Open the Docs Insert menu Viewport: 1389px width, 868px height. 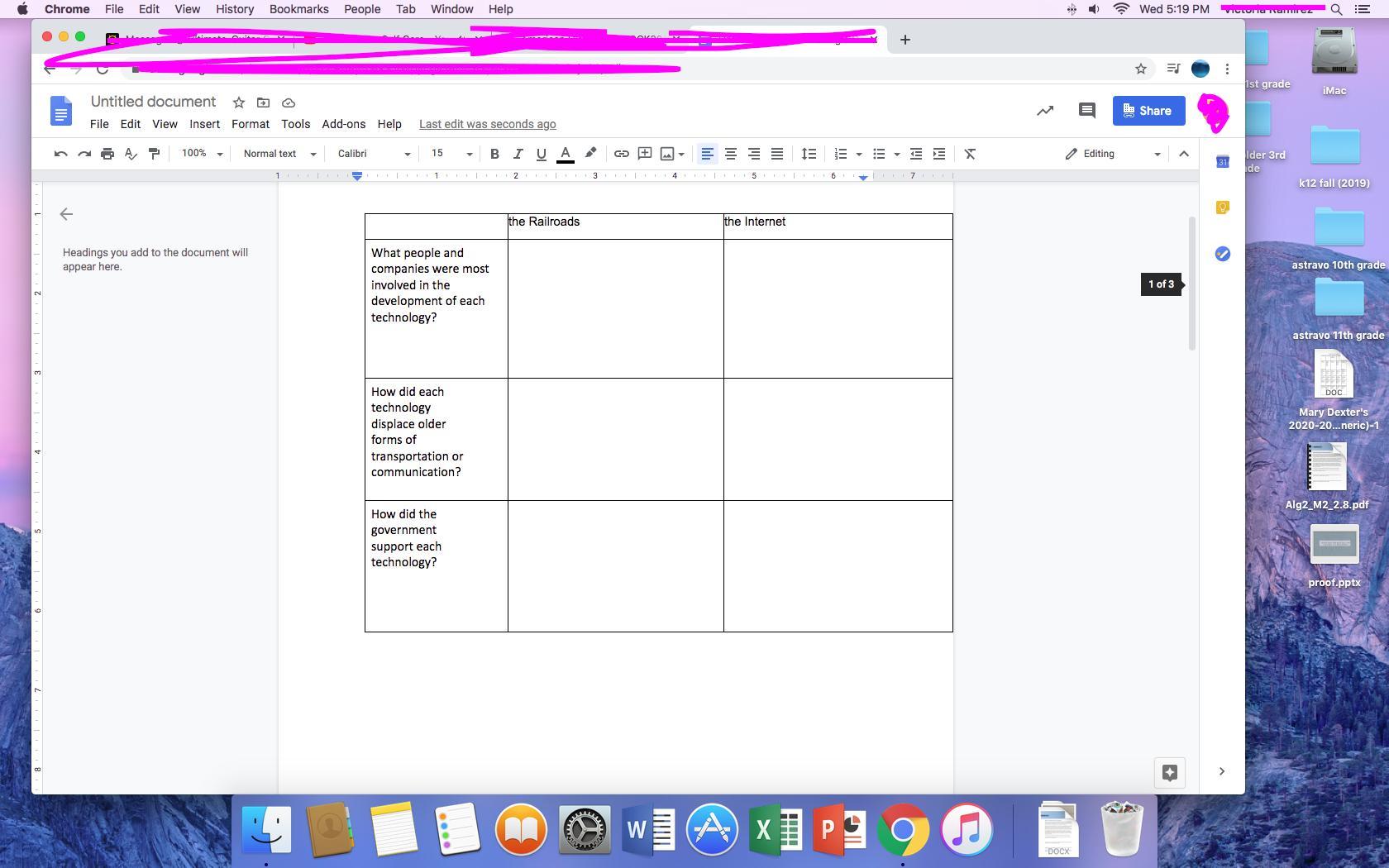pos(204,124)
